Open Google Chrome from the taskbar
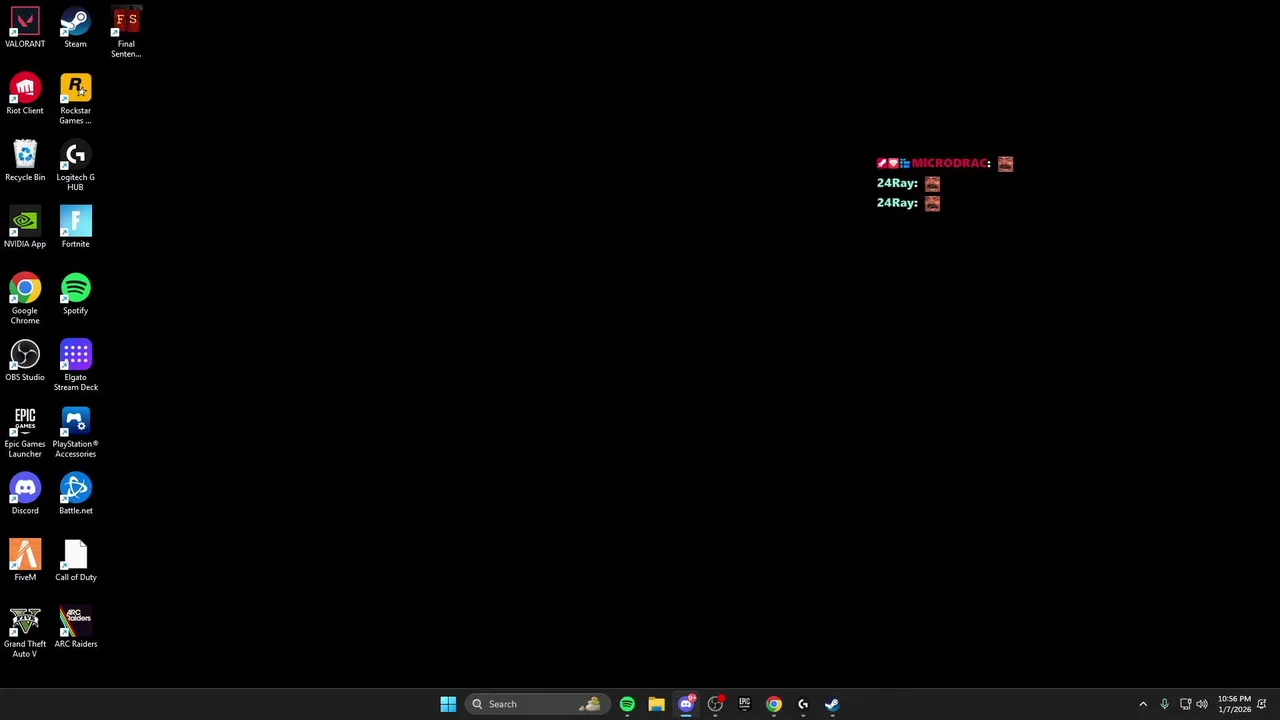Image resolution: width=1280 pixels, height=720 pixels. tap(774, 704)
